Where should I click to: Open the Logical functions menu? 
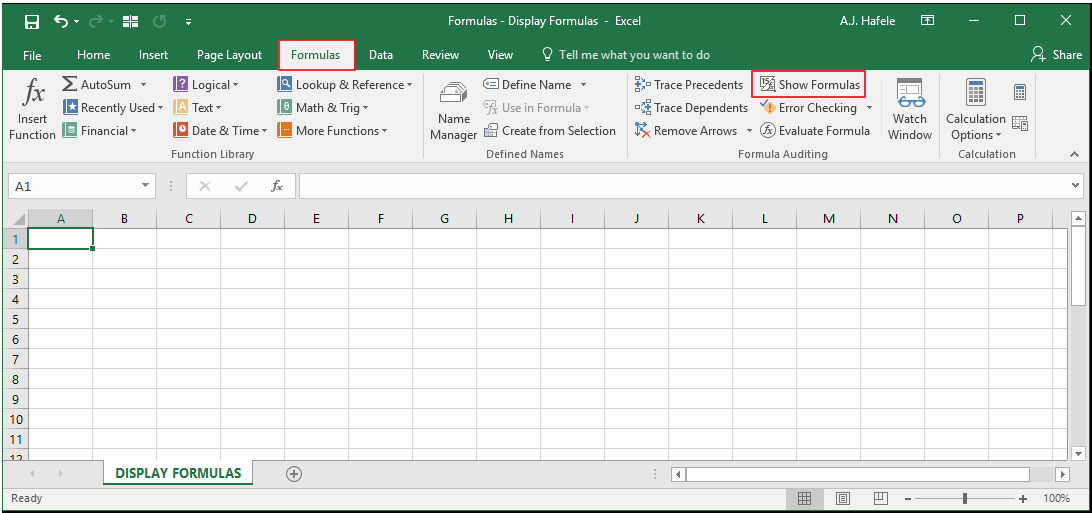[205, 85]
